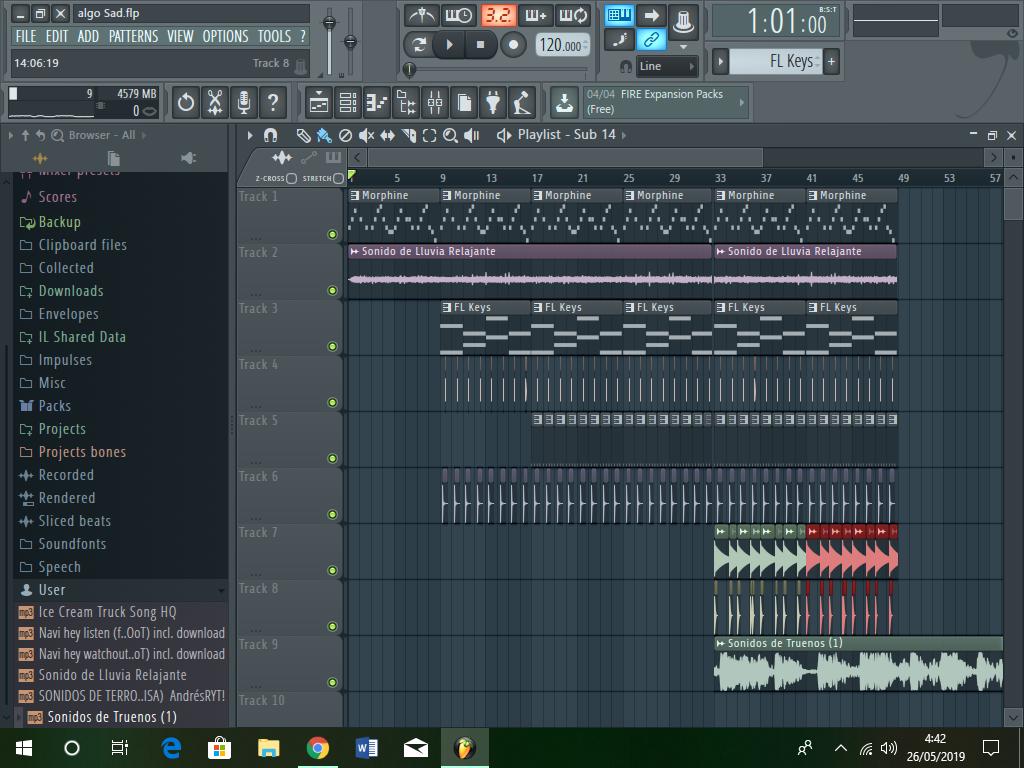Select Sonido de Lluvia Relajante in Browser
Screen dimensions: 1024x768
112,675
